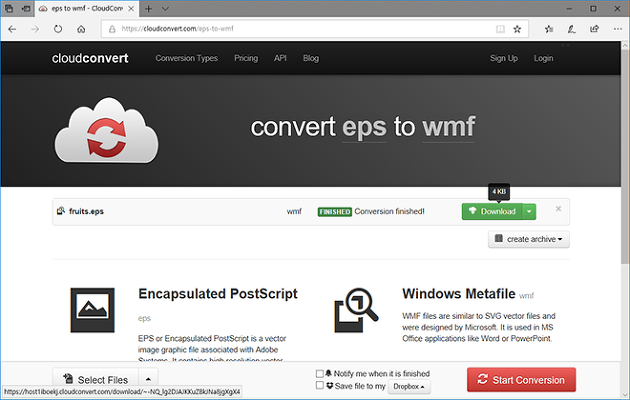This screenshot has width=630, height=400.
Task: Click the Encapsulated PostScript image icon
Action: [x=92, y=310]
